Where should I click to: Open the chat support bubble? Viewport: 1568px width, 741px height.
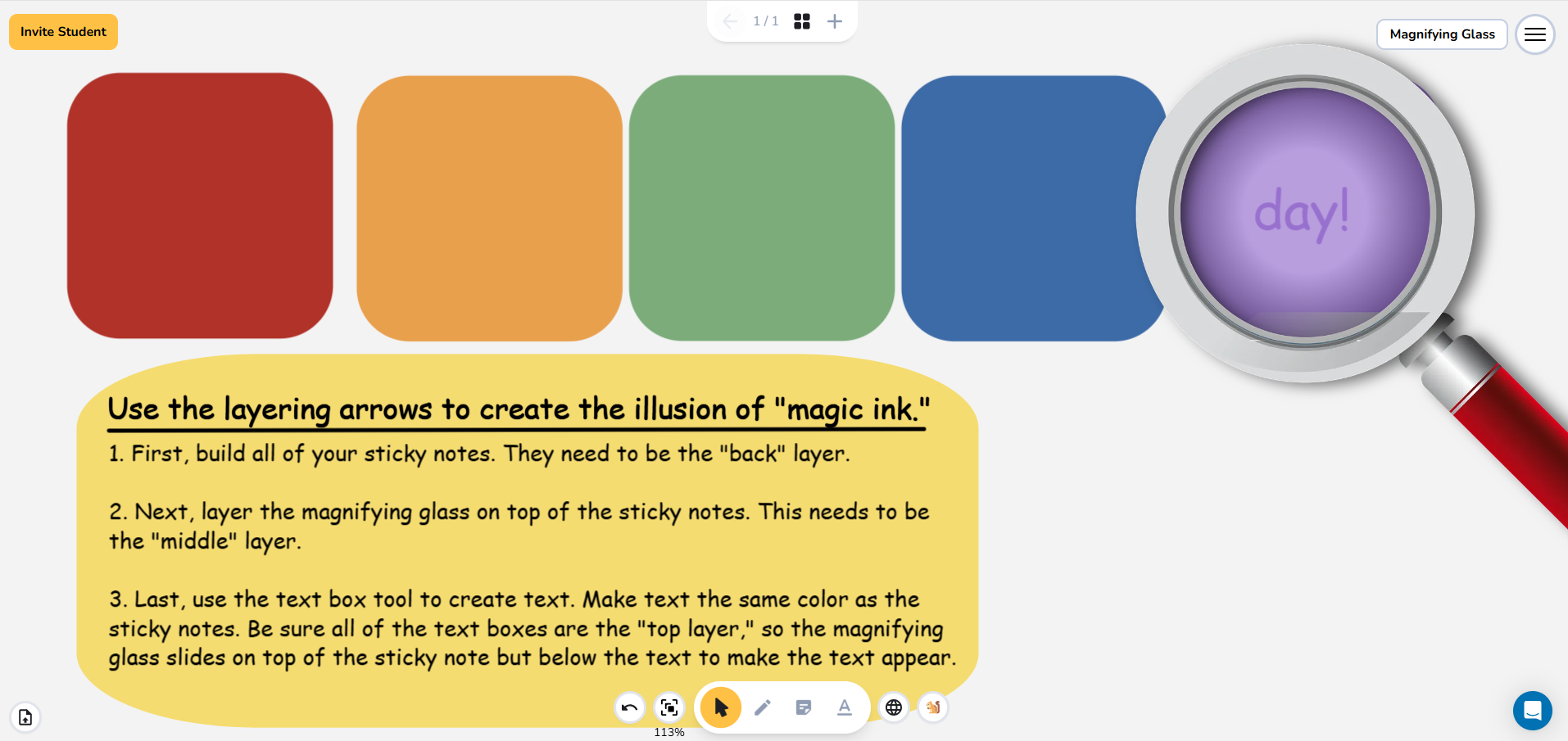[1532, 711]
